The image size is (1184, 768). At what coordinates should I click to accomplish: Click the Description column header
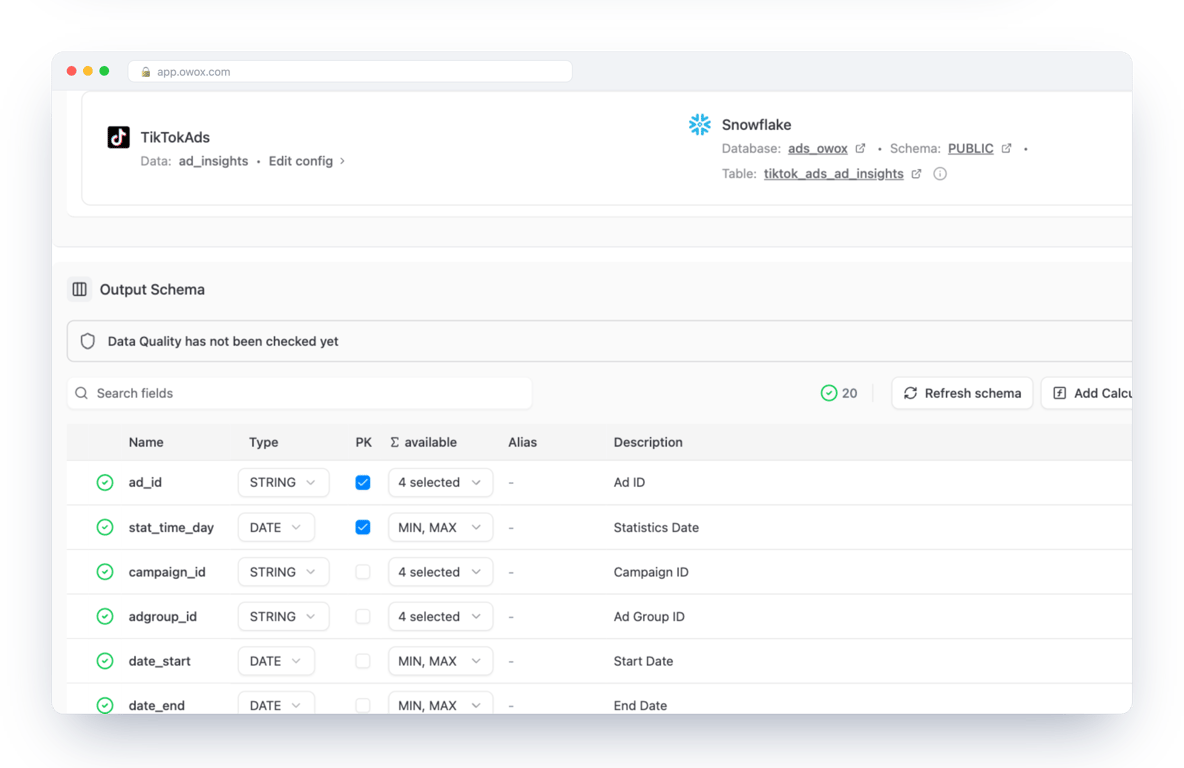click(648, 443)
